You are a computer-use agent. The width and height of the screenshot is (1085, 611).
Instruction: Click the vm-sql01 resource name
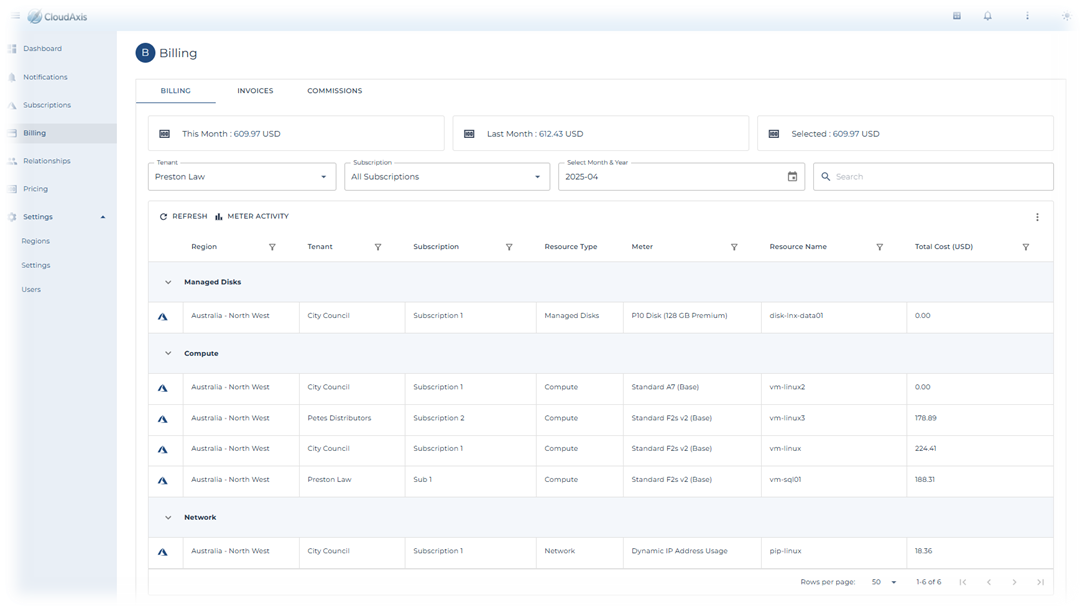(785, 480)
